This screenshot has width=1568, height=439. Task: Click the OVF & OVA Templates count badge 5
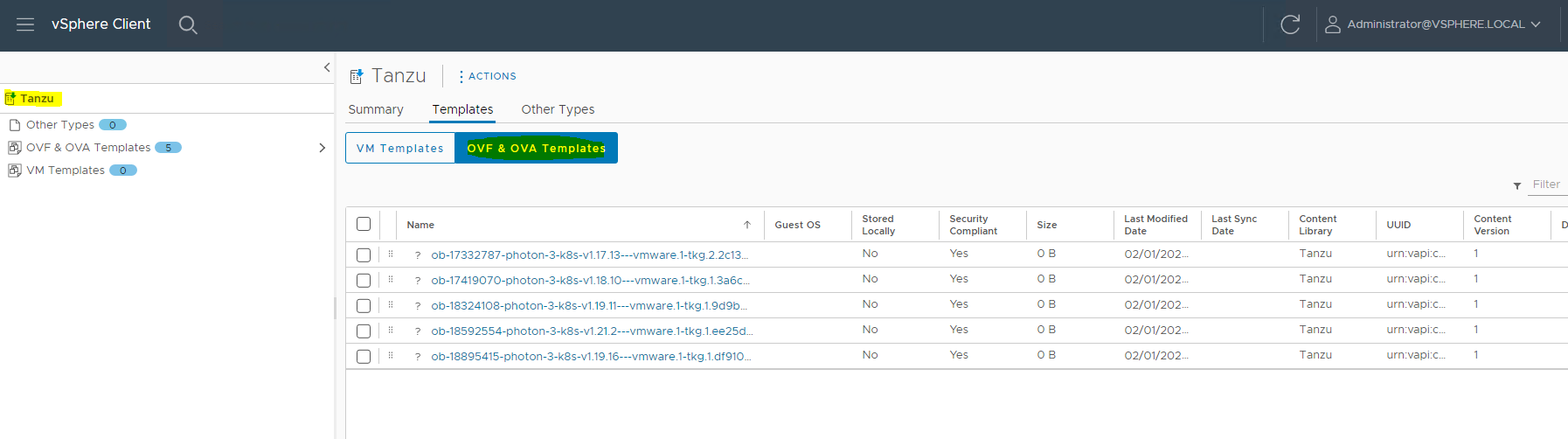point(168,148)
